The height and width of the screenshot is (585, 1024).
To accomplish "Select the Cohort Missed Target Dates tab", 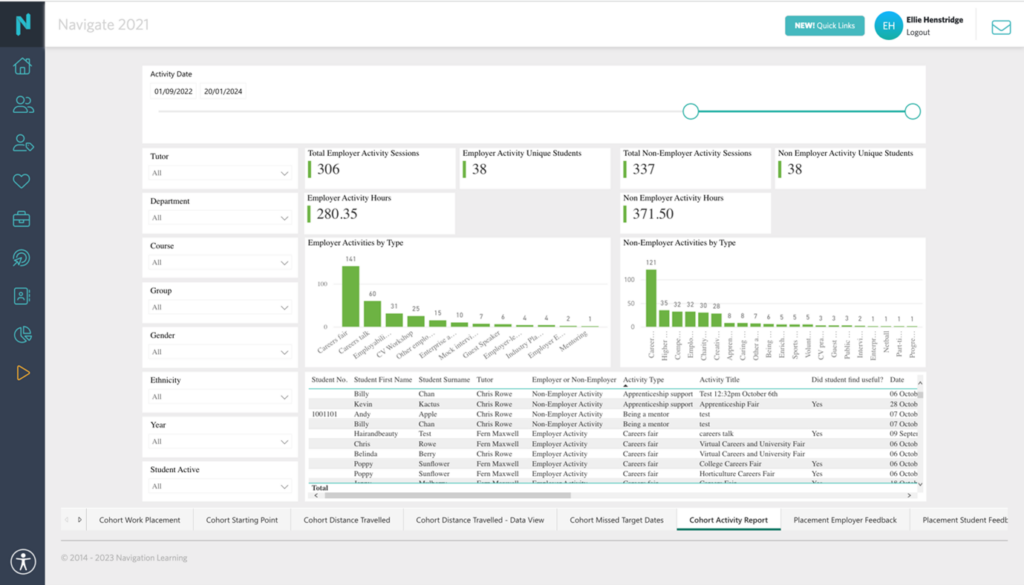I will (x=616, y=520).
